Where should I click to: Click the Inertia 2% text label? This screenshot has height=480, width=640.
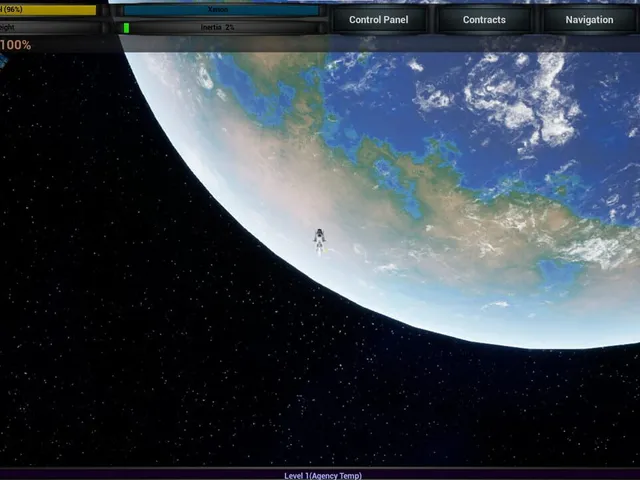pos(217,27)
